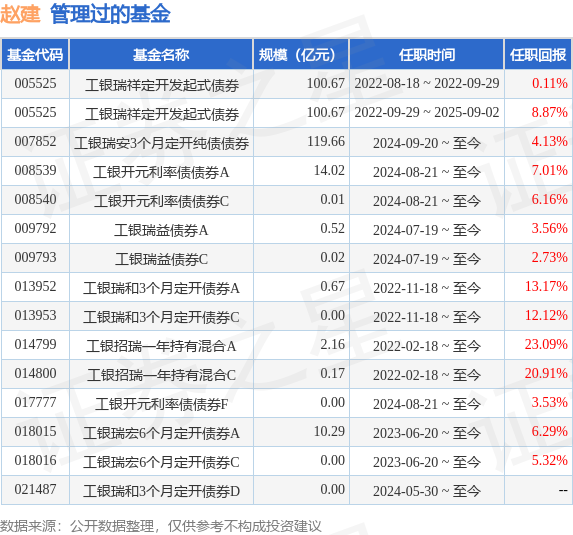Click the 7.01% return value
This screenshot has width=573, height=535.
click(550, 171)
